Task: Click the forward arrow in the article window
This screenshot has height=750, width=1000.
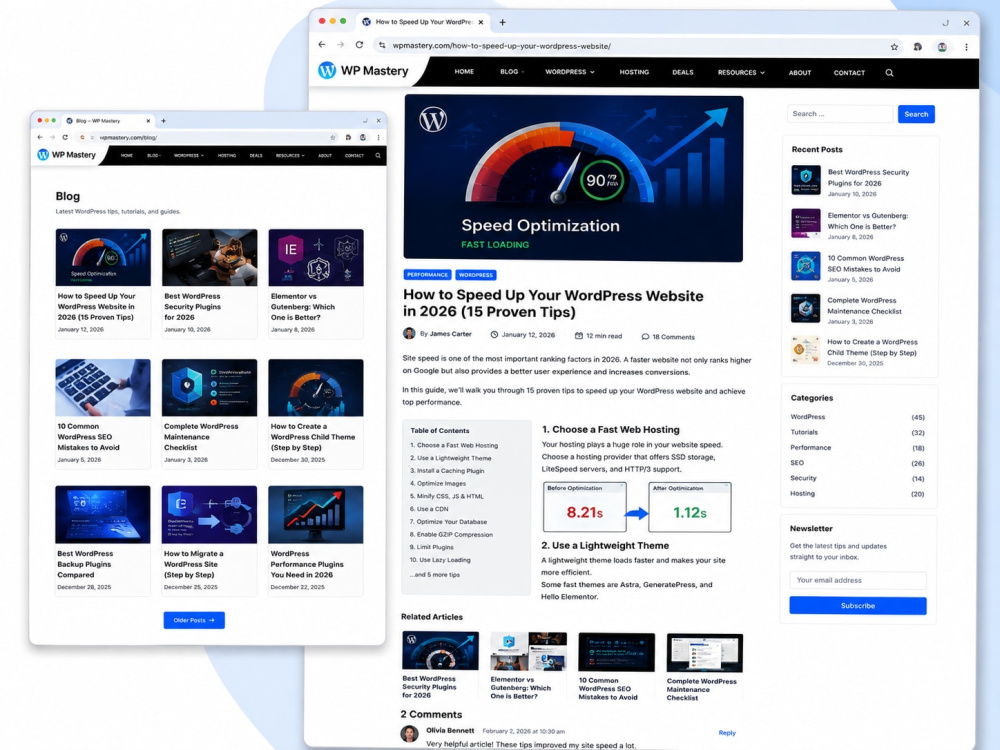Action: click(x=341, y=45)
